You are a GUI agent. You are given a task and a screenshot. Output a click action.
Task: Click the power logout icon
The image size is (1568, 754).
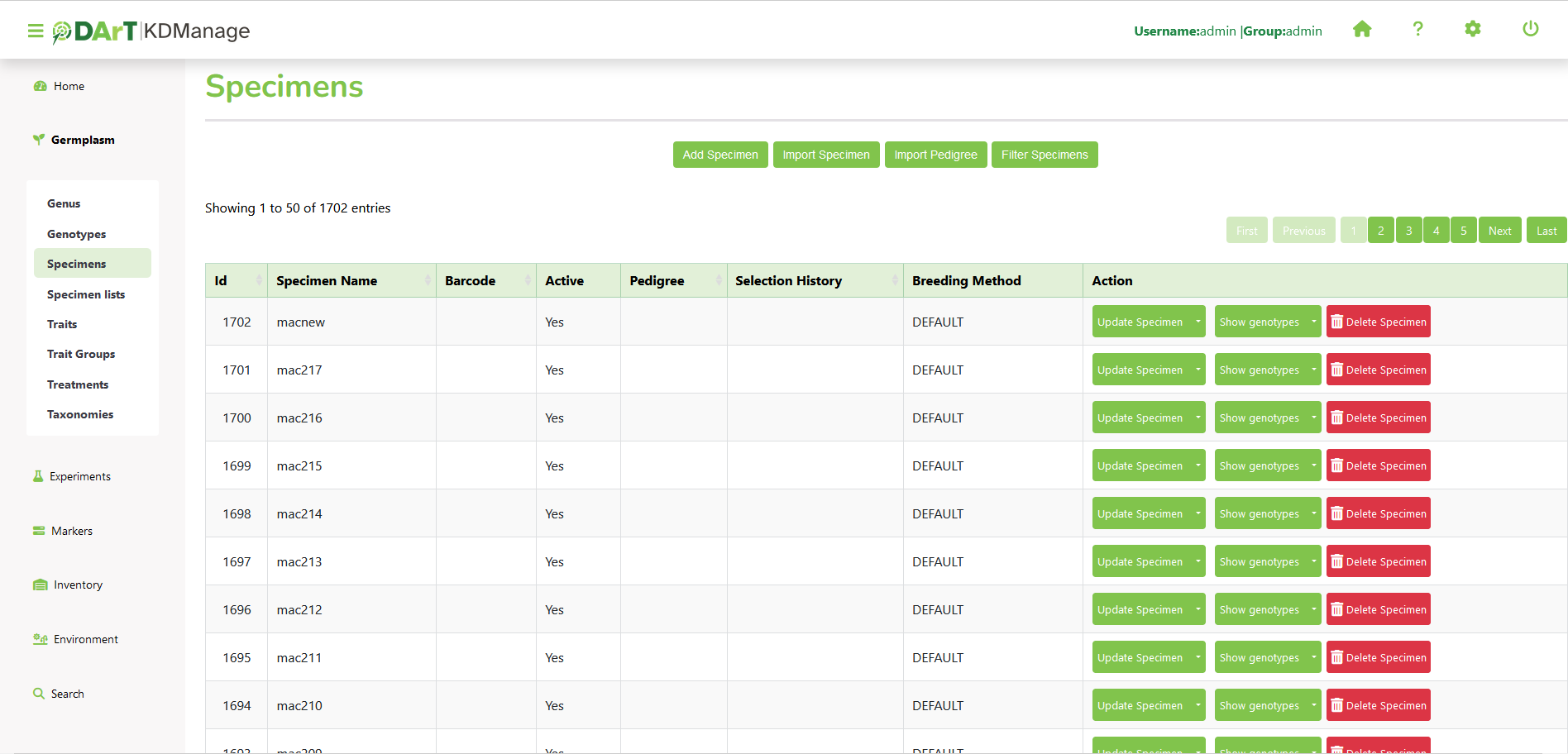1530,30
